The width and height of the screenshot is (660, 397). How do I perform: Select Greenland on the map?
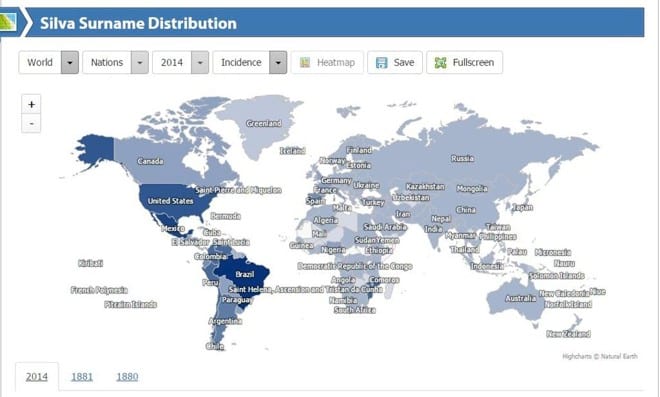263,123
